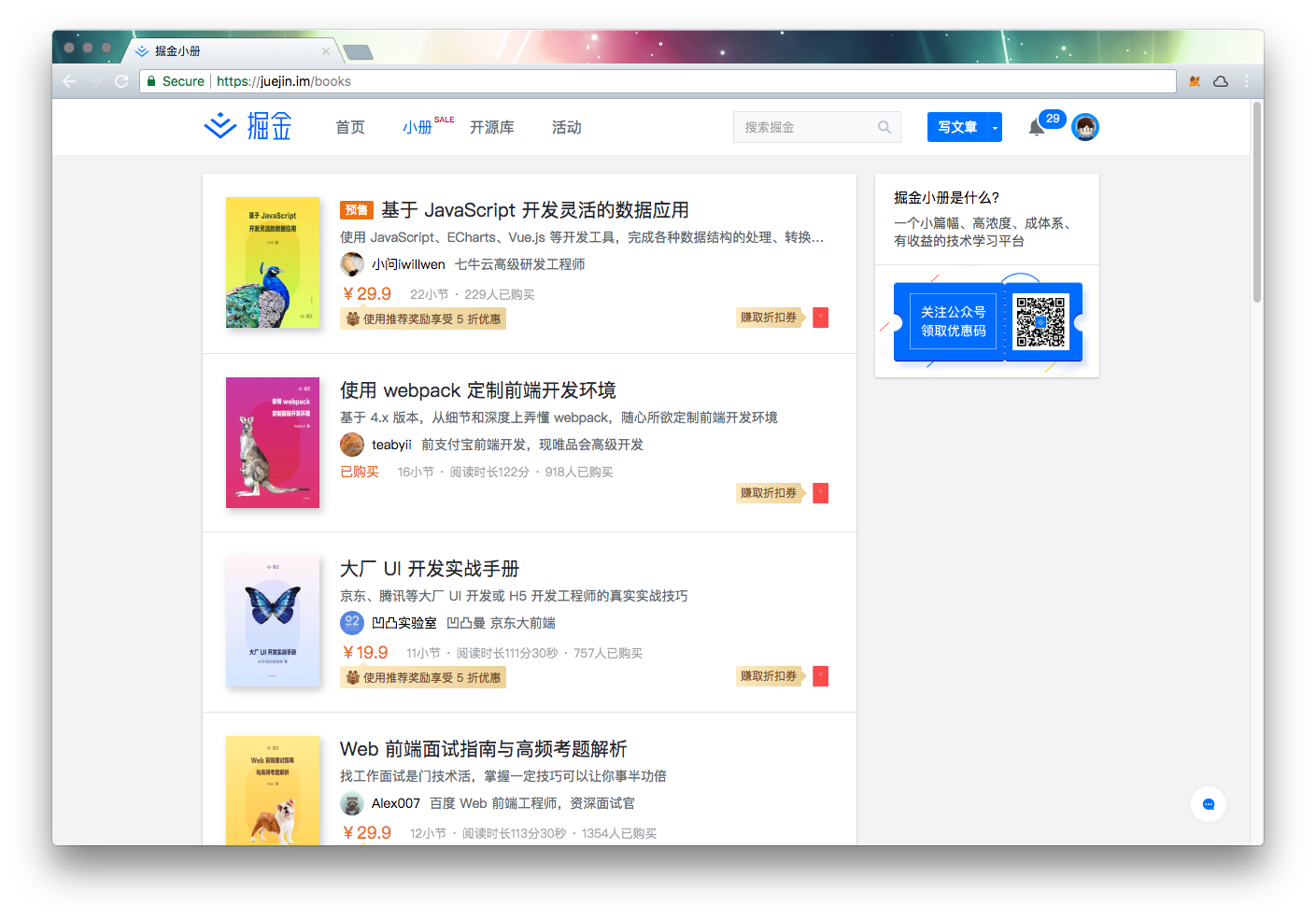
Task: Click the ¥19.9 price on UI handbook
Action: pyautogui.click(x=365, y=653)
